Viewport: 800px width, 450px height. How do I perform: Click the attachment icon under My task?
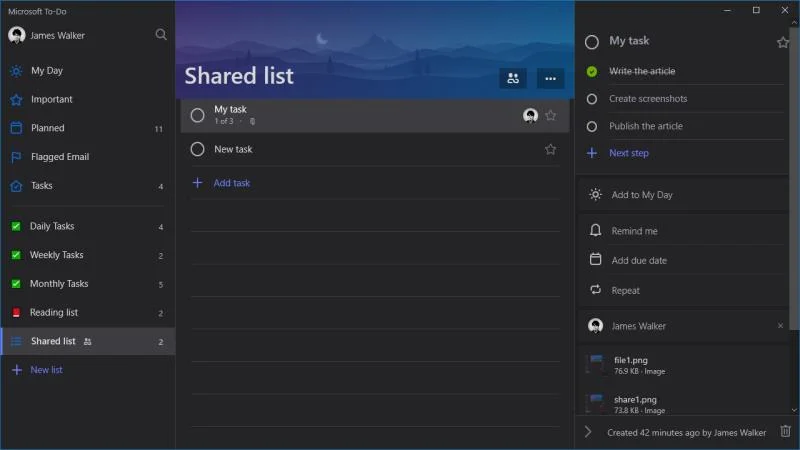(x=252, y=121)
